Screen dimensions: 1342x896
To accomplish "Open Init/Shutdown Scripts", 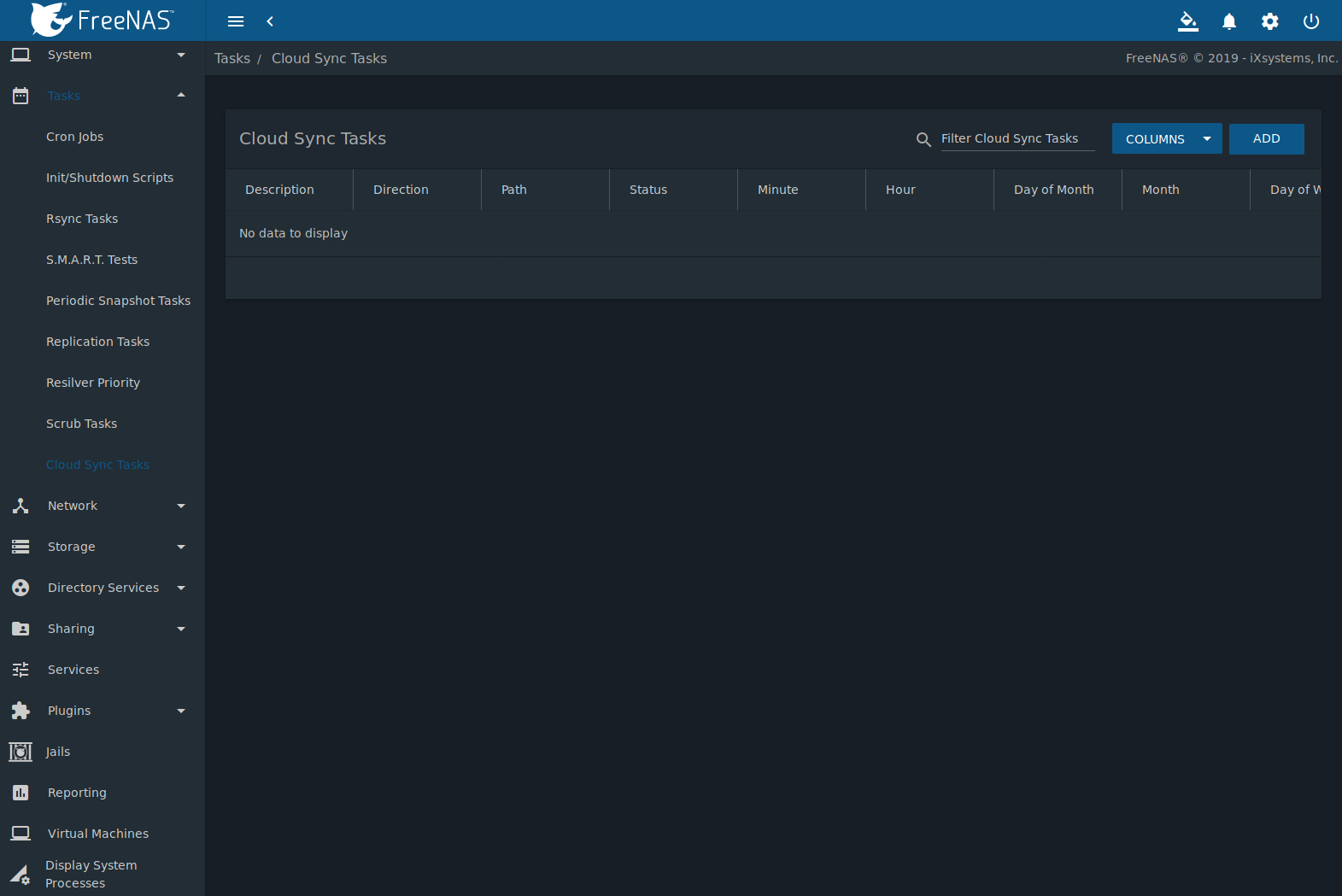I will [x=109, y=178].
